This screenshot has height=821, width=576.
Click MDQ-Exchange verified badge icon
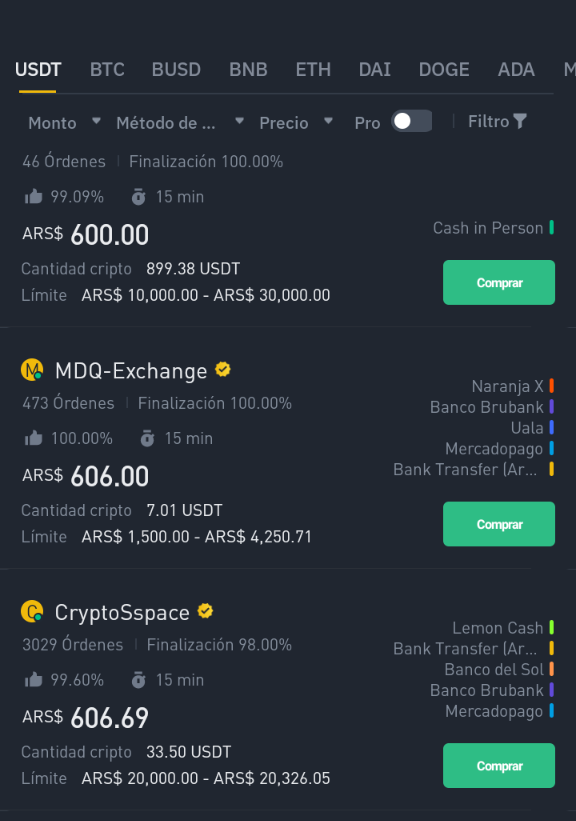(x=223, y=370)
